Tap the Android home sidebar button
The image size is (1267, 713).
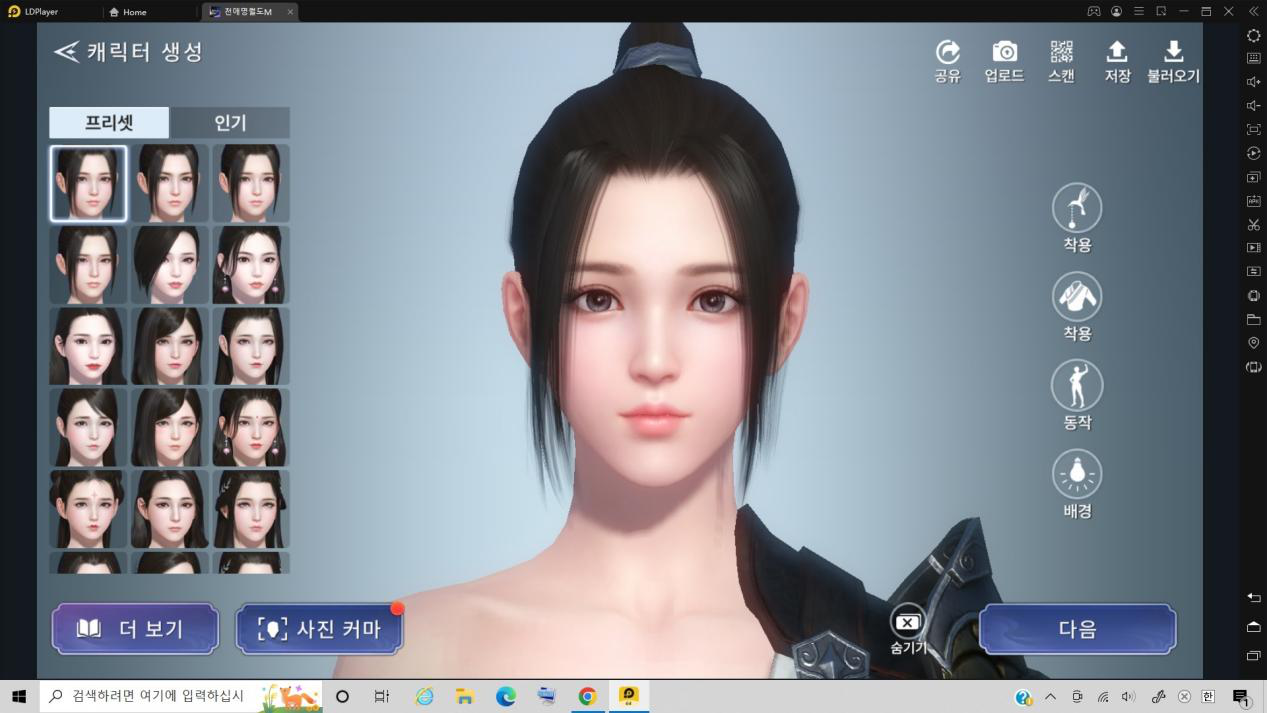tap(1253, 626)
